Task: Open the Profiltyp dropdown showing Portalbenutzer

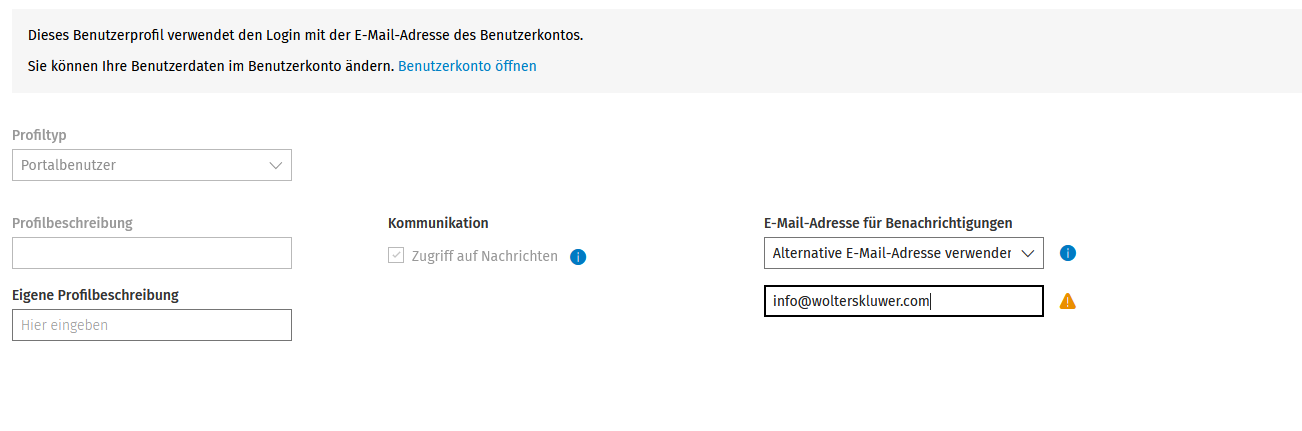Action: click(152, 165)
